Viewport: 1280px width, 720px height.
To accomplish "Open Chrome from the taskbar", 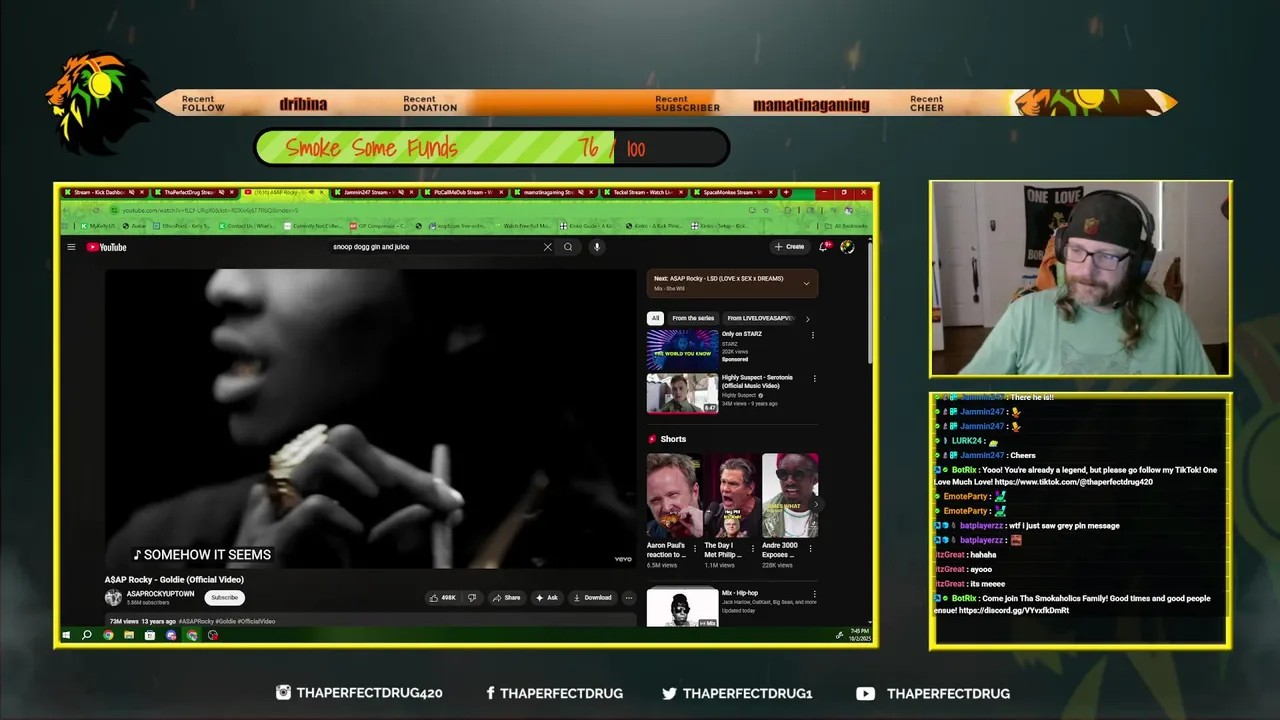I will click(108, 635).
